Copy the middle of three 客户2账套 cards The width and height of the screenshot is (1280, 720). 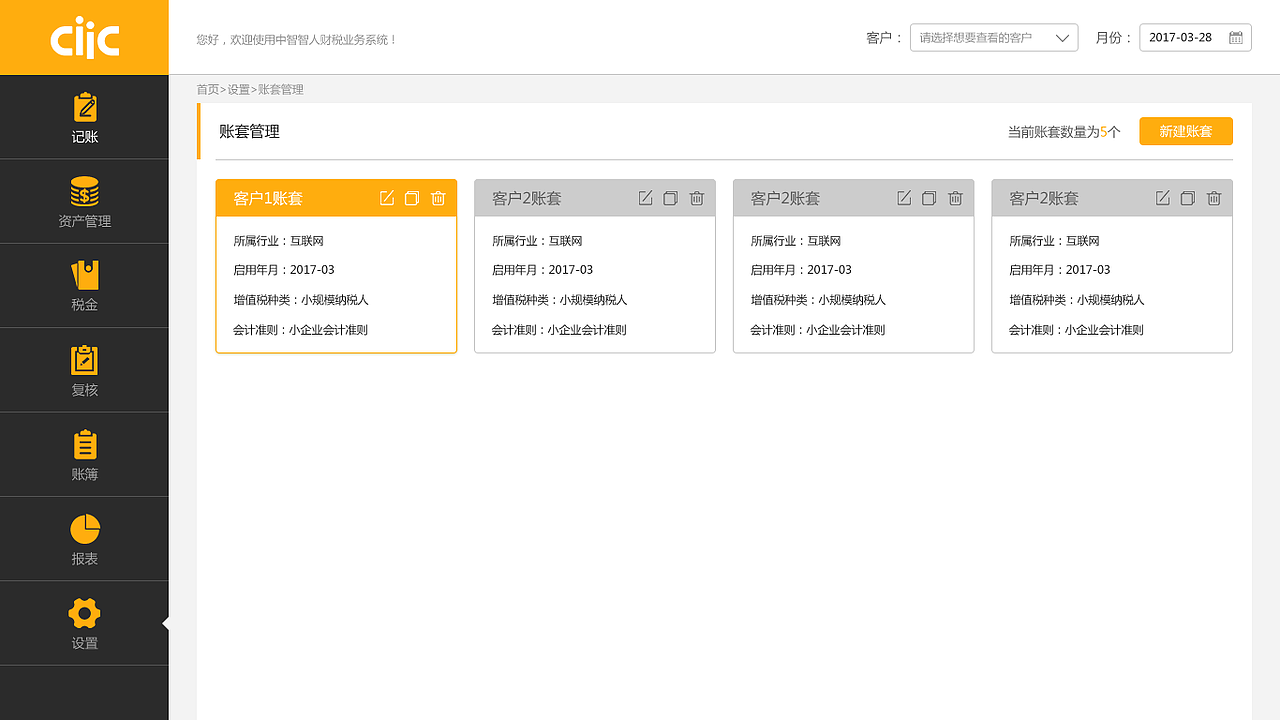pos(929,198)
